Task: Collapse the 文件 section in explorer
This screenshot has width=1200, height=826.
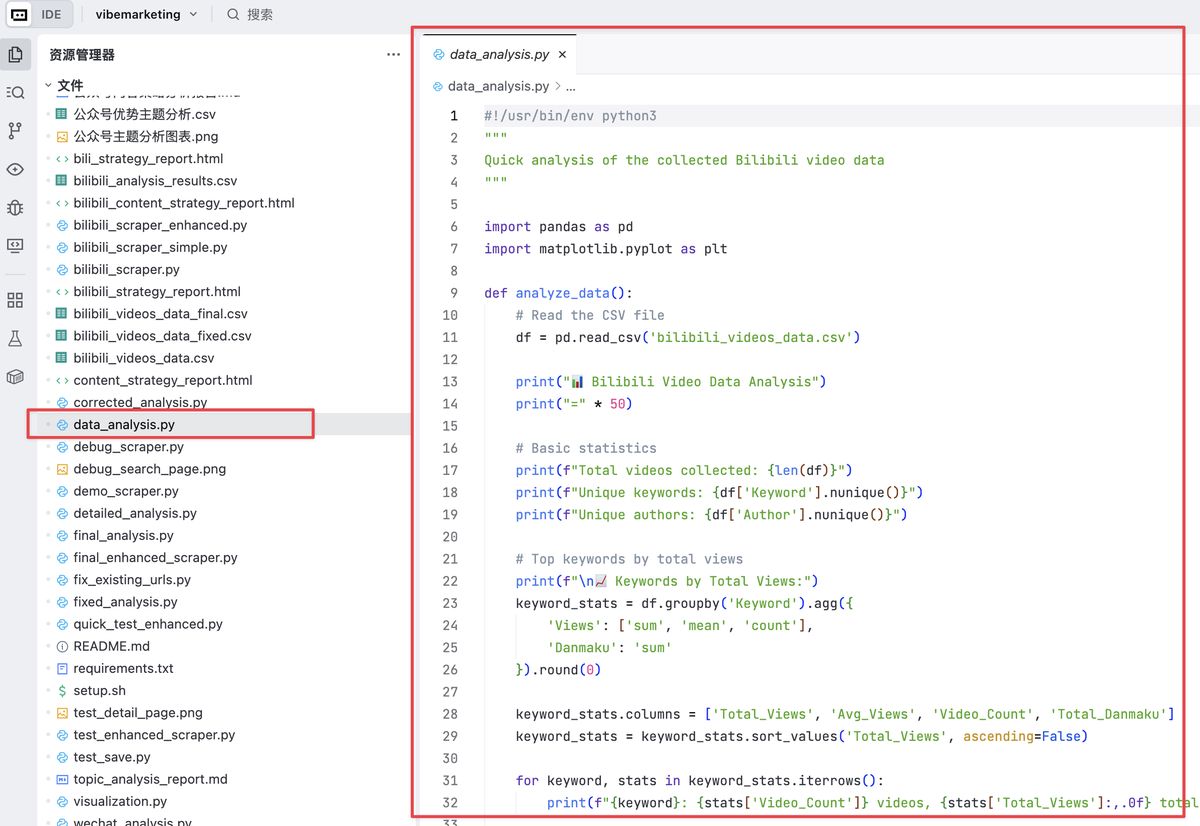Action: click(48, 85)
